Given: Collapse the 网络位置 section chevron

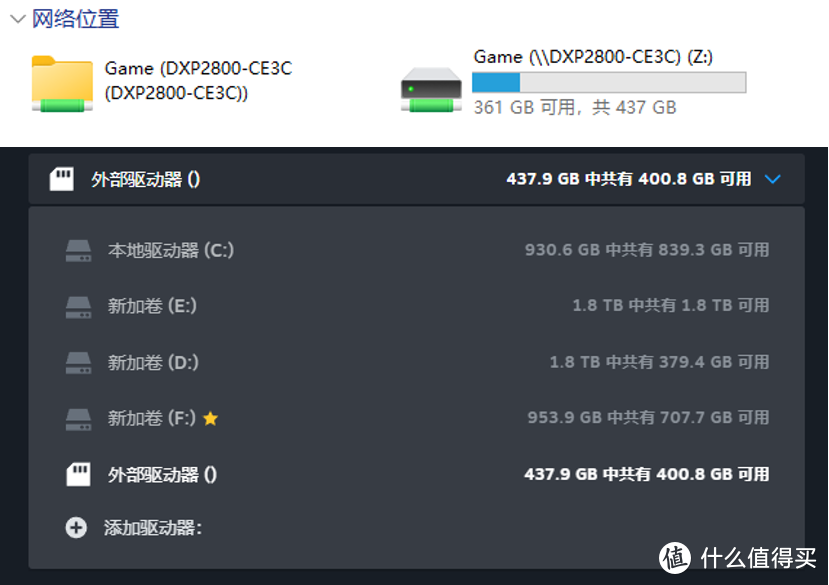Looking at the screenshot, I should coord(15,18).
